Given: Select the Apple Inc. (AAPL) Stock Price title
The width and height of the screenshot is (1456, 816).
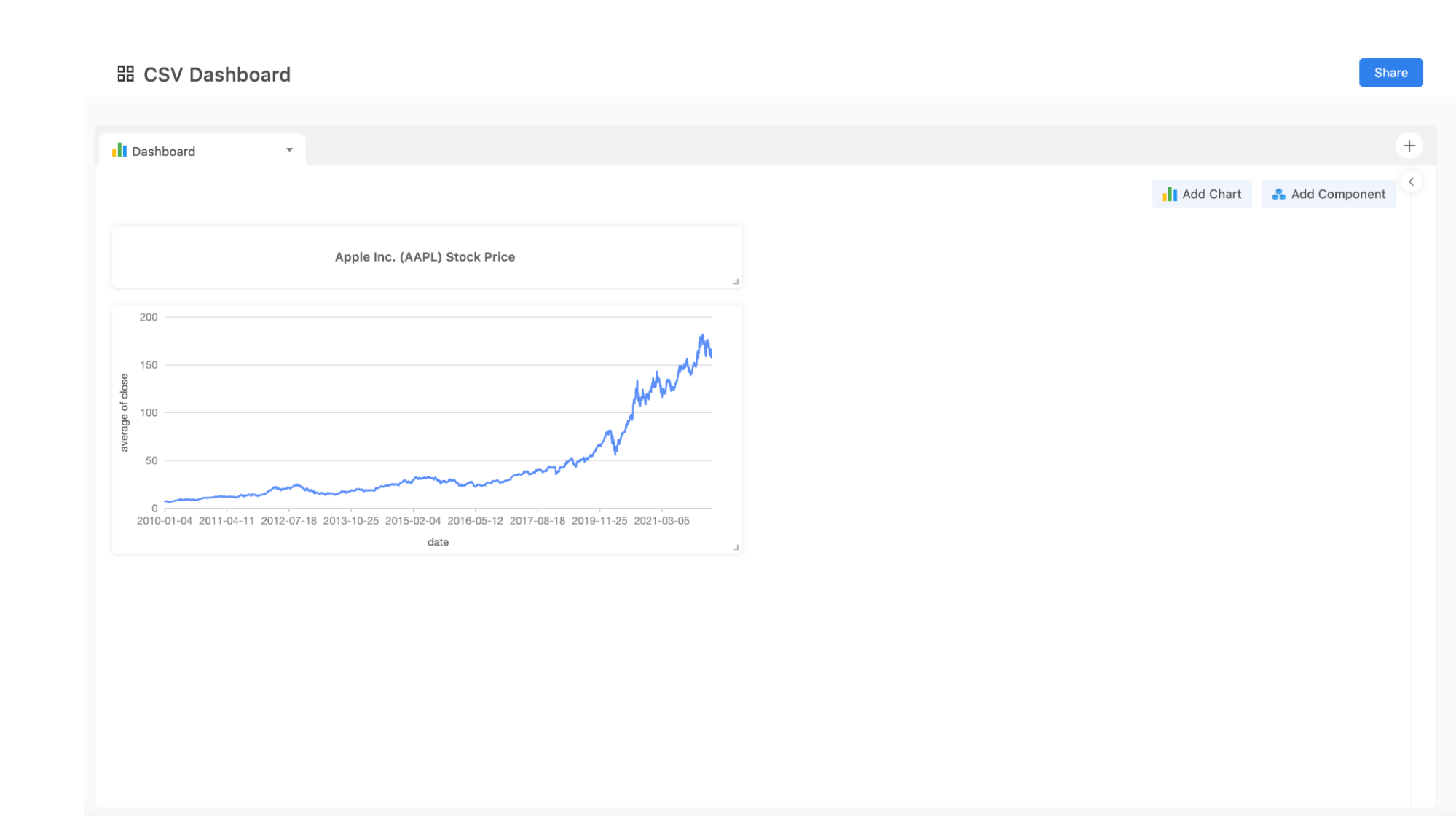Looking at the screenshot, I should [x=425, y=257].
